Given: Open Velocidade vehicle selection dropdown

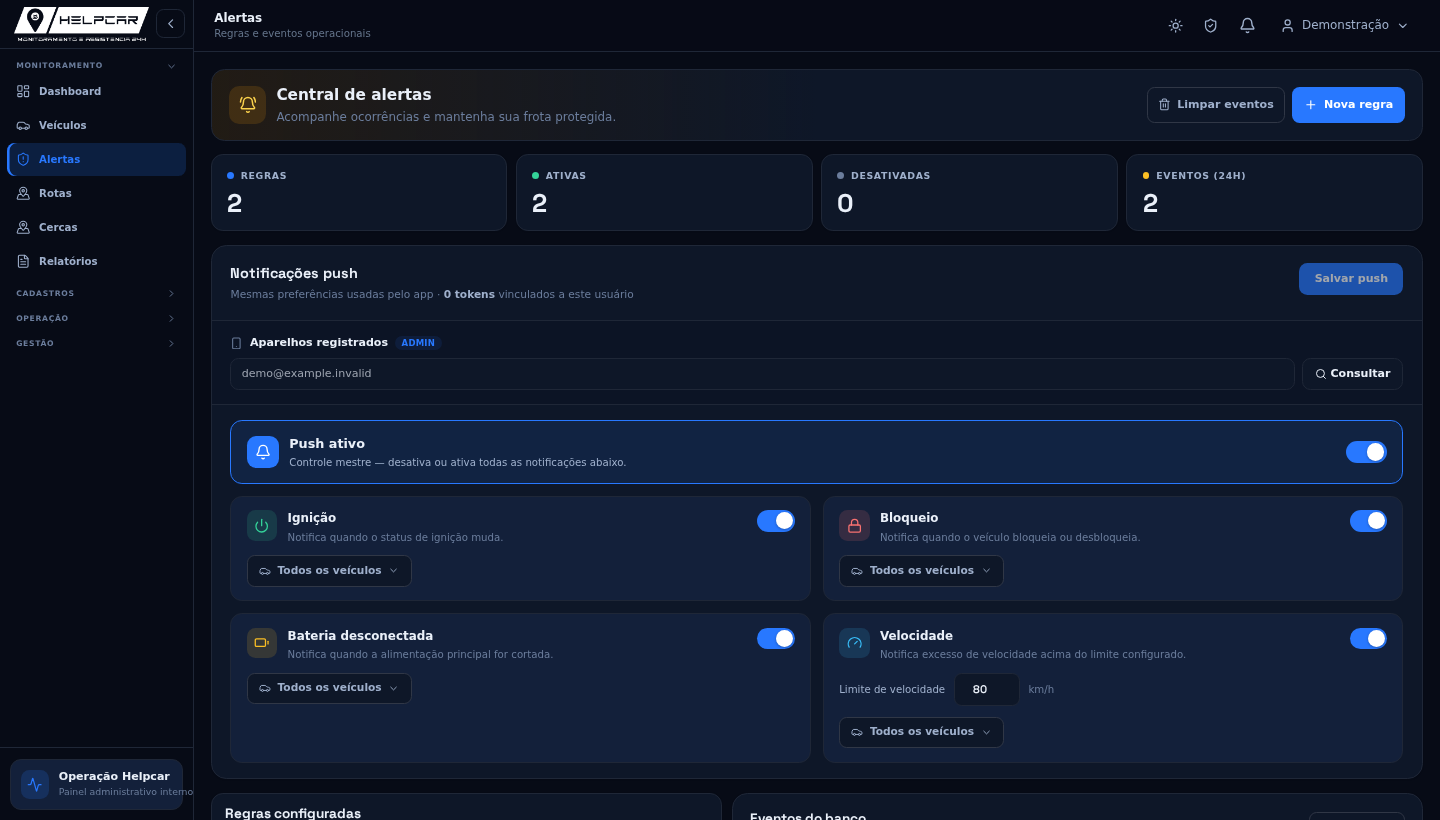Looking at the screenshot, I should [x=921, y=732].
